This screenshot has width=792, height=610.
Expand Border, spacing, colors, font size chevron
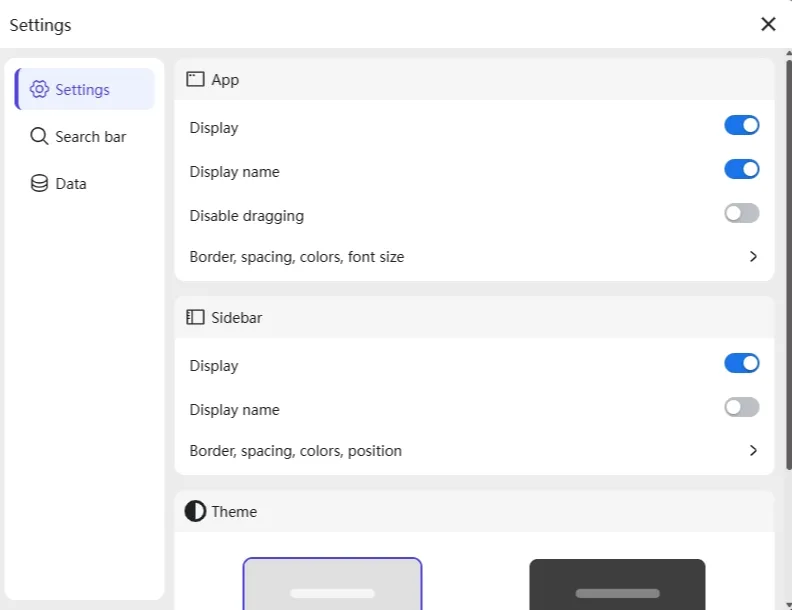tap(753, 257)
